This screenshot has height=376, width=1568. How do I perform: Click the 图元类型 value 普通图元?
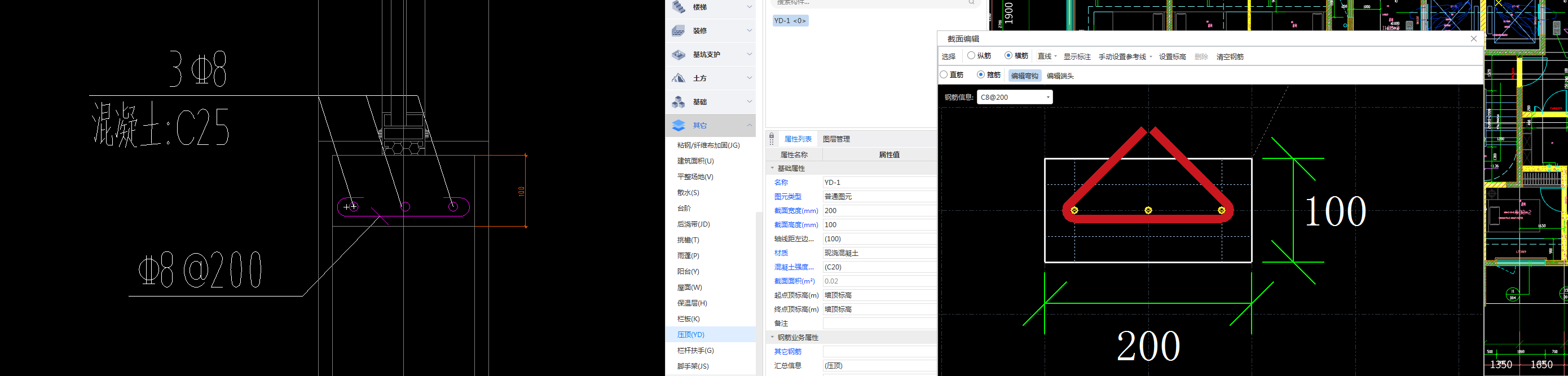point(879,197)
